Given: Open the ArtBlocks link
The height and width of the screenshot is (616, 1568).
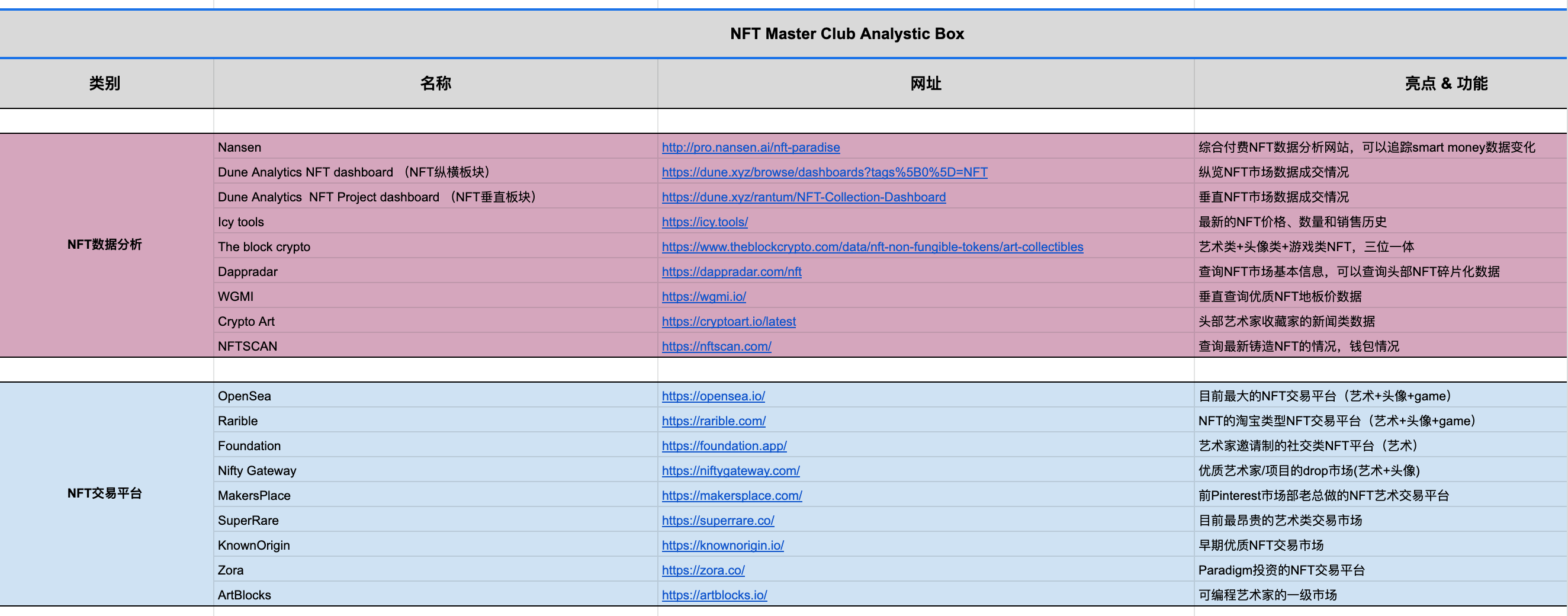Looking at the screenshot, I should point(715,595).
